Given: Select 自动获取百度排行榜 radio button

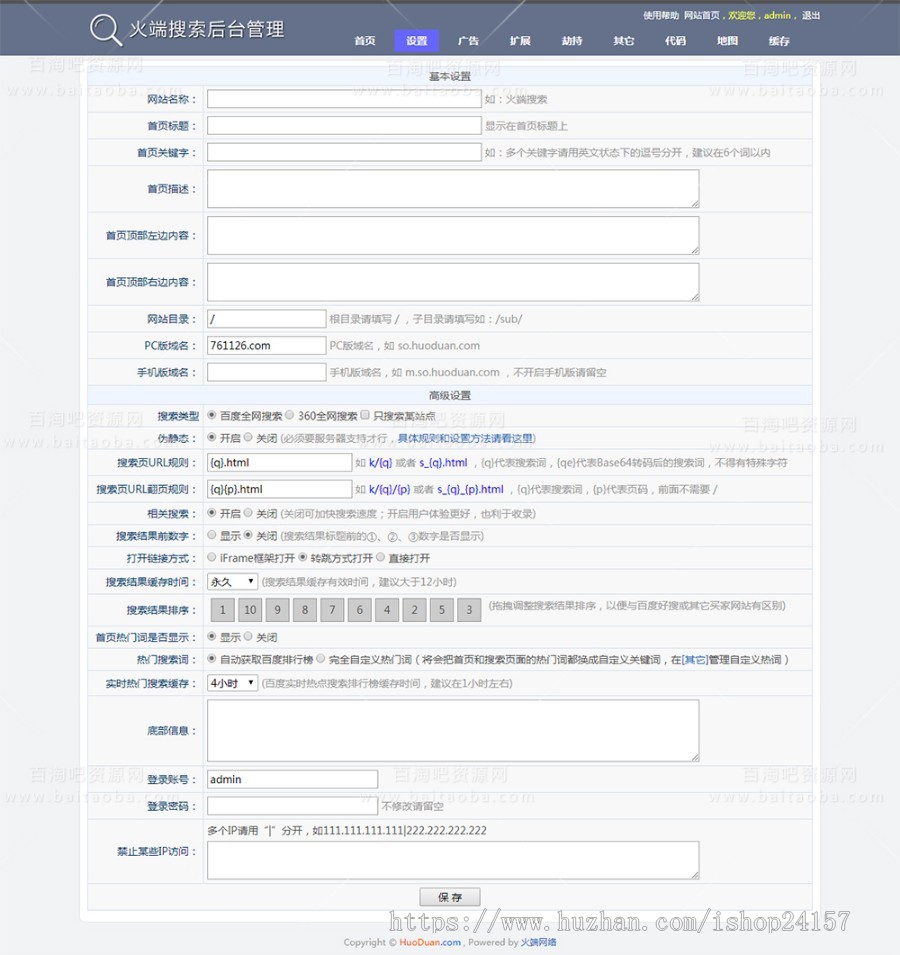Looking at the screenshot, I should coord(212,658).
